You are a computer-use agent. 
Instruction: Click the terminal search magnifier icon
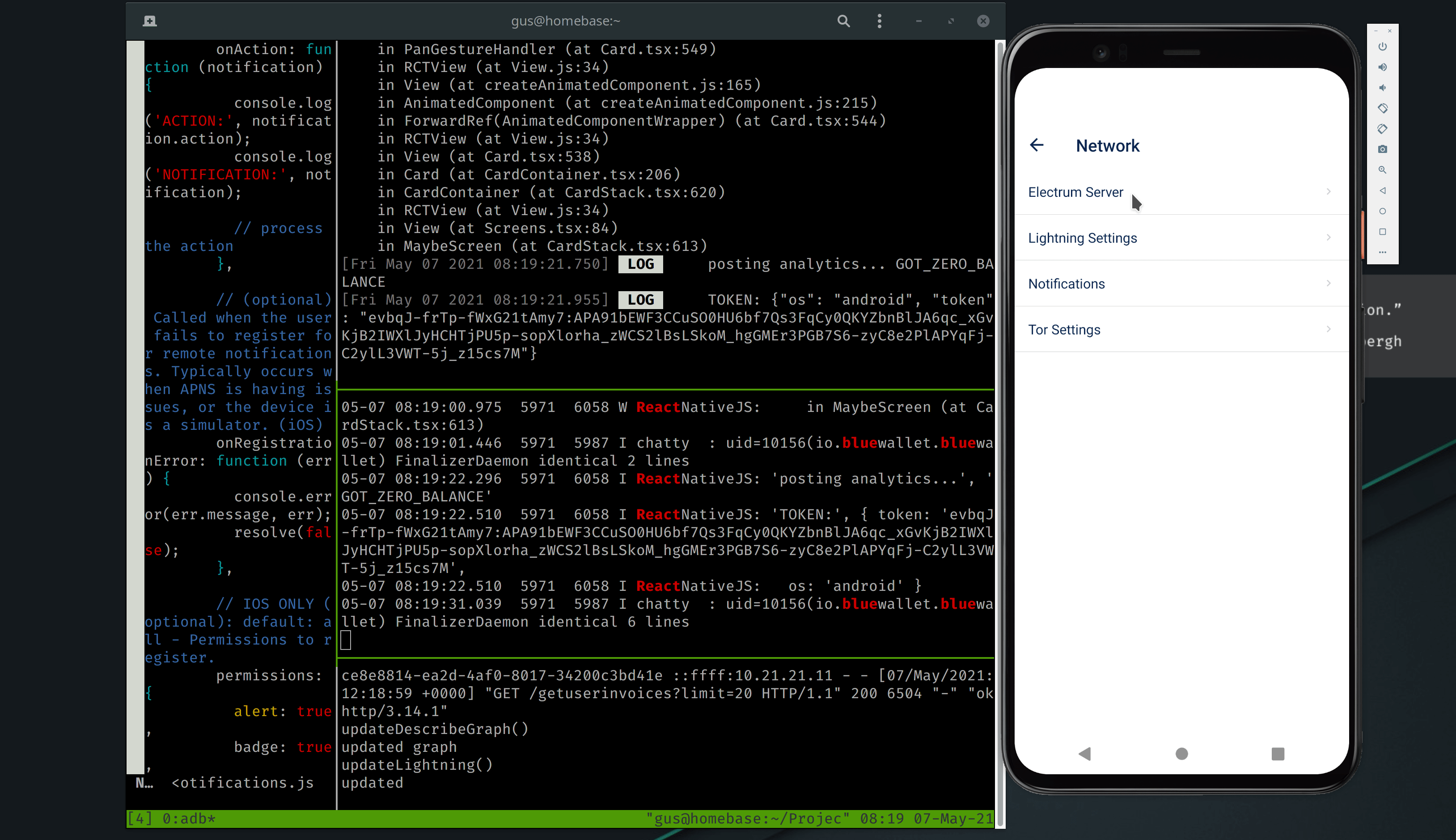tap(843, 21)
